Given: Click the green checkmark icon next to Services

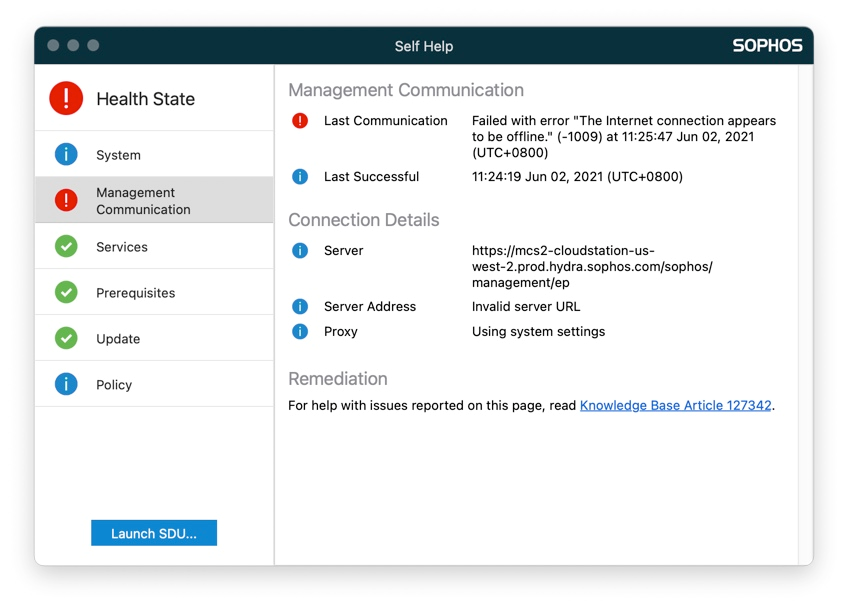Looking at the screenshot, I should (65, 246).
